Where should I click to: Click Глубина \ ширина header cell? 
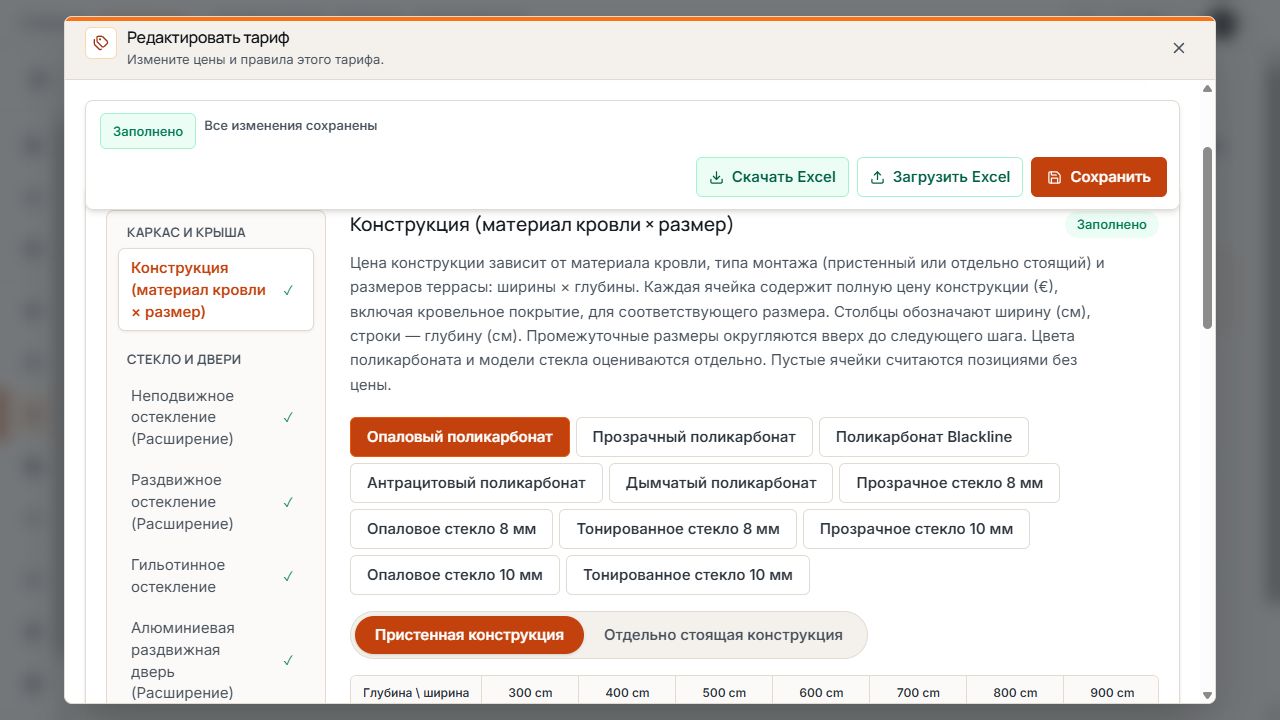point(416,692)
